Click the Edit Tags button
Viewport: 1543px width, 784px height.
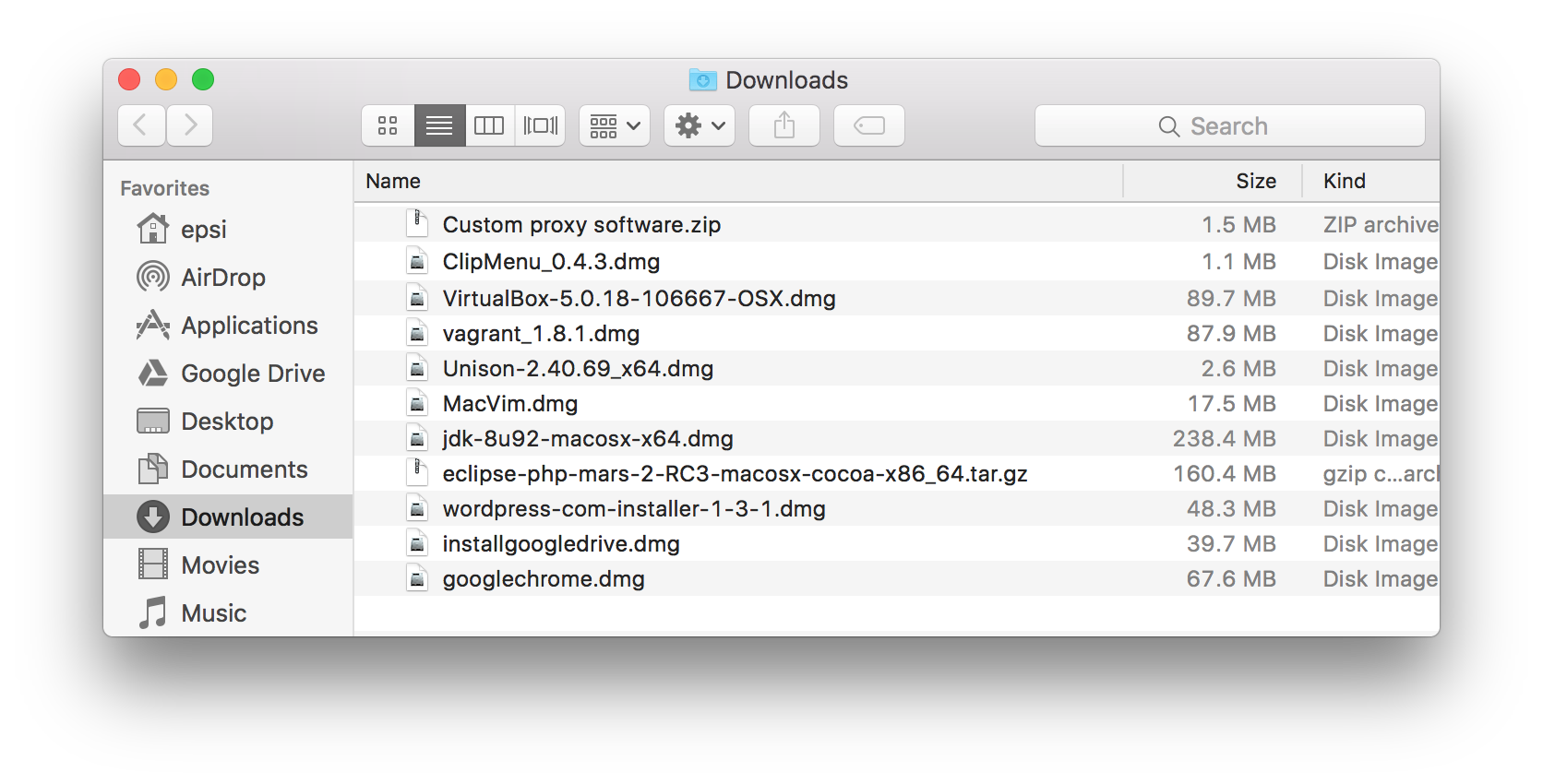869,125
